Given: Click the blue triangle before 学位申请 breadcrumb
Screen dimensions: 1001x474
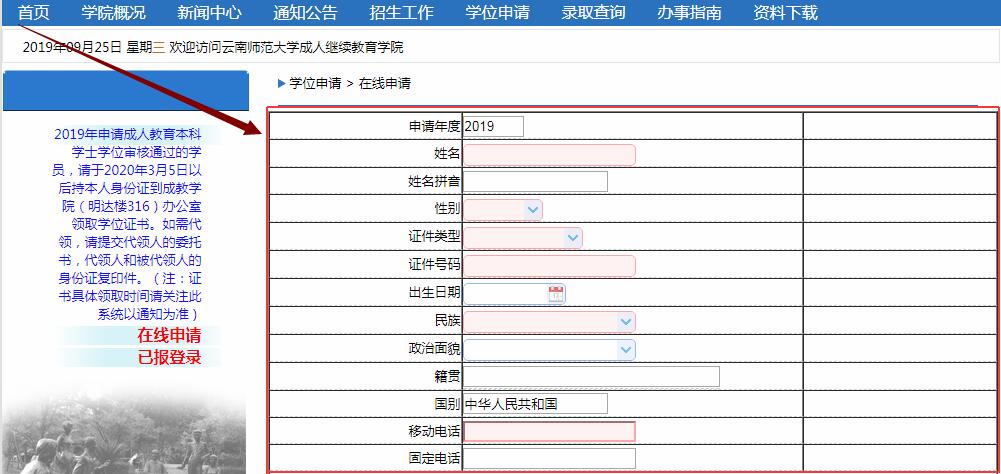Looking at the screenshot, I should (x=282, y=83).
